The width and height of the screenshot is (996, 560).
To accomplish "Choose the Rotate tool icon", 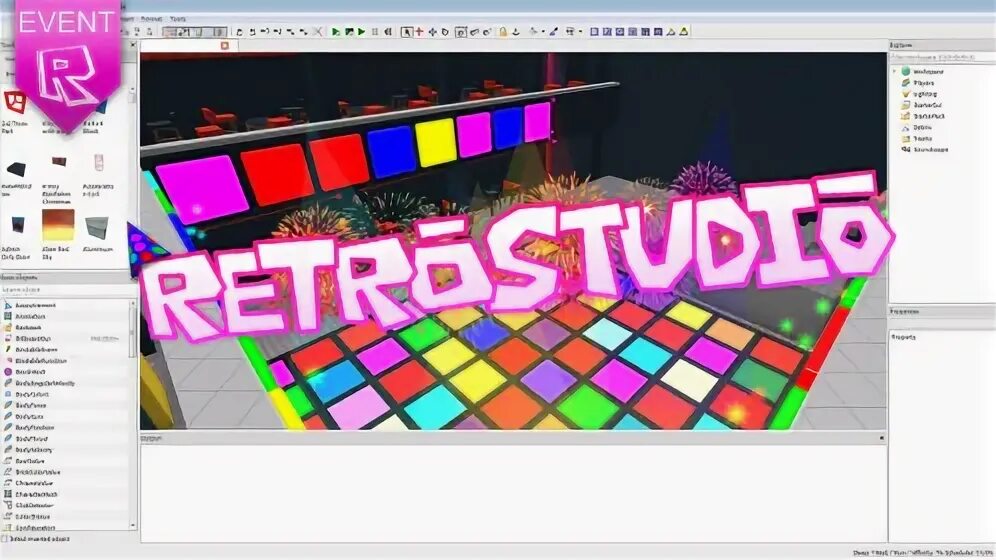I will pos(445,31).
